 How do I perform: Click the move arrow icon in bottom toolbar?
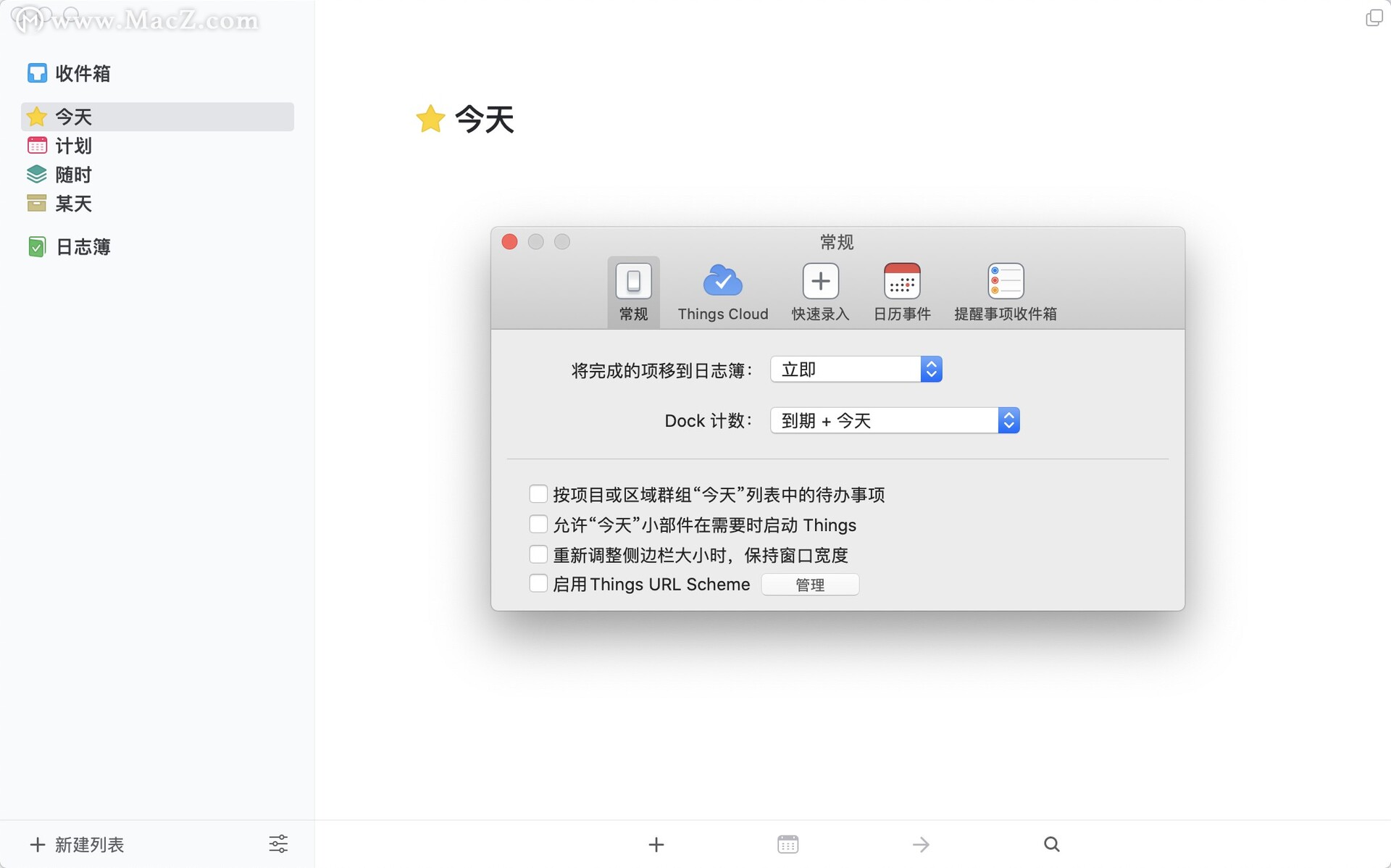921,844
